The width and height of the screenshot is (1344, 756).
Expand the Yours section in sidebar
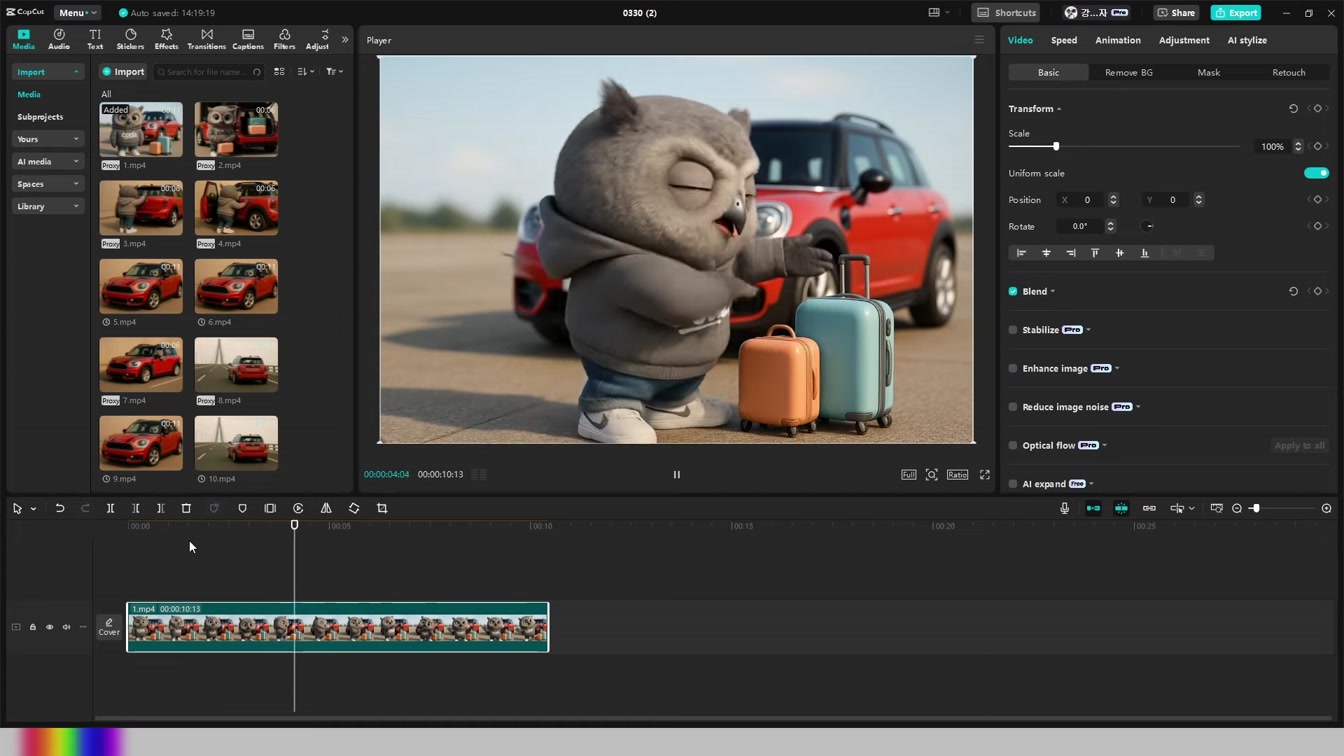(47, 139)
